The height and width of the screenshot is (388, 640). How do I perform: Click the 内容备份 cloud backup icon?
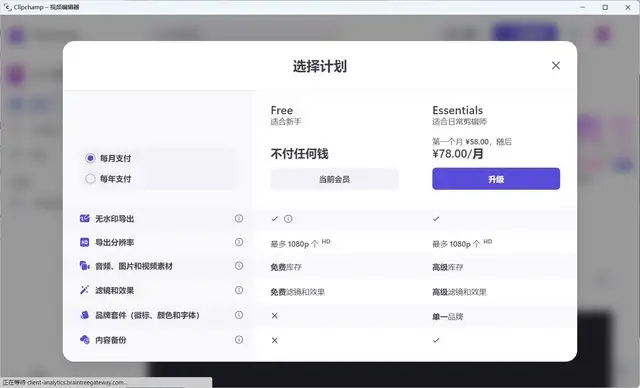click(84, 339)
